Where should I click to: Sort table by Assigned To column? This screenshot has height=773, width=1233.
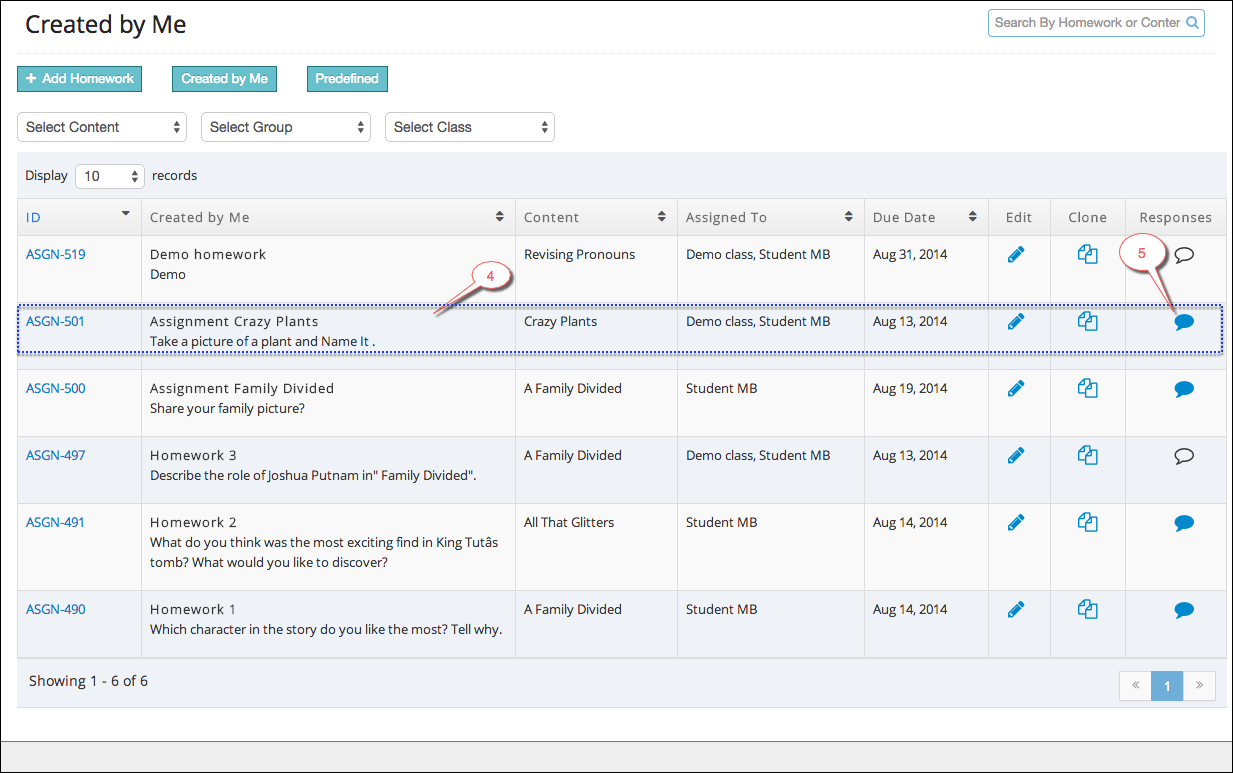tap(770, 217)
